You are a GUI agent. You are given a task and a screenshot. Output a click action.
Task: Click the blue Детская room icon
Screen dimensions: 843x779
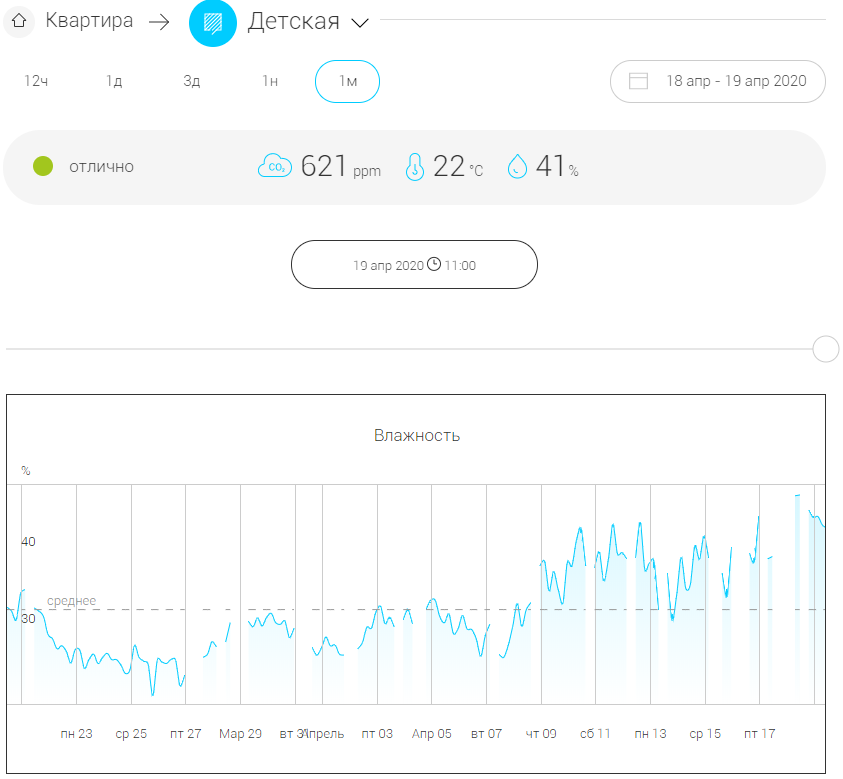point(212,22)
